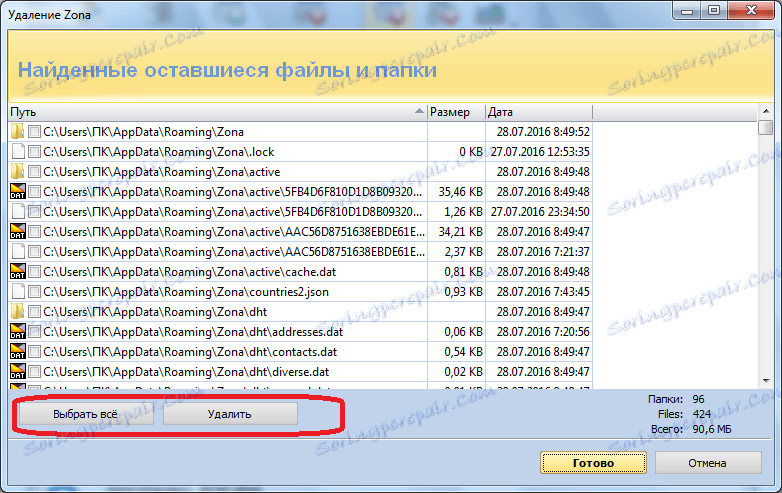Image resolution: width=782 pixels, height=493 pixels.
Task: Click the DAT icon beside cache.dat
Action: pyautogui.click(x=18, y=272)
